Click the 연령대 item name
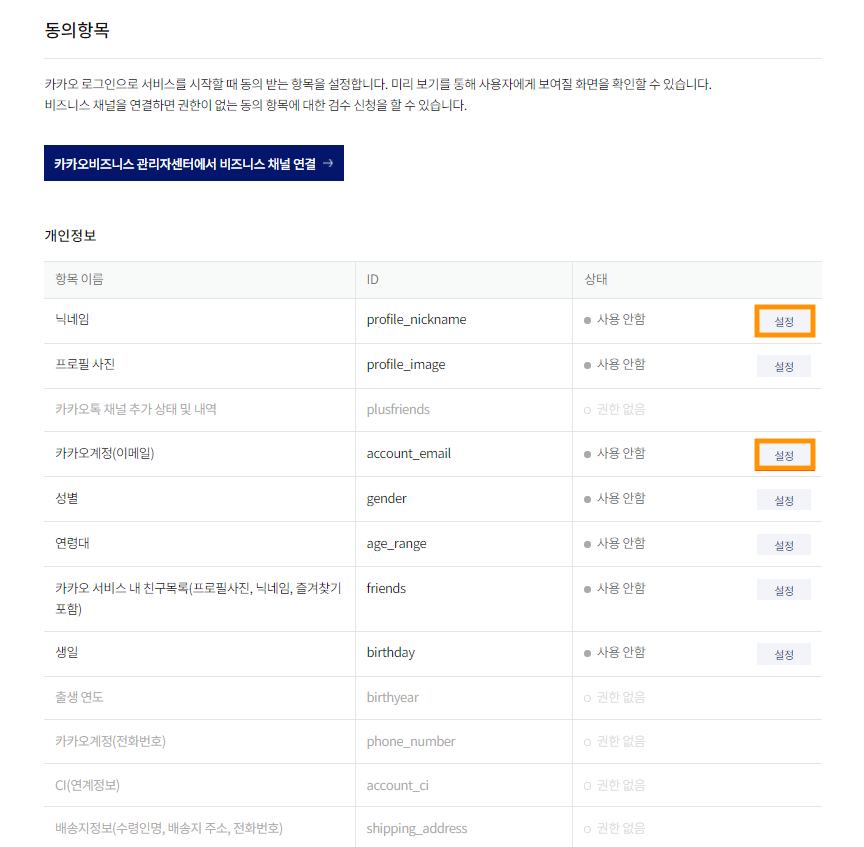This screenshot has width=864, height=847. 72,543
